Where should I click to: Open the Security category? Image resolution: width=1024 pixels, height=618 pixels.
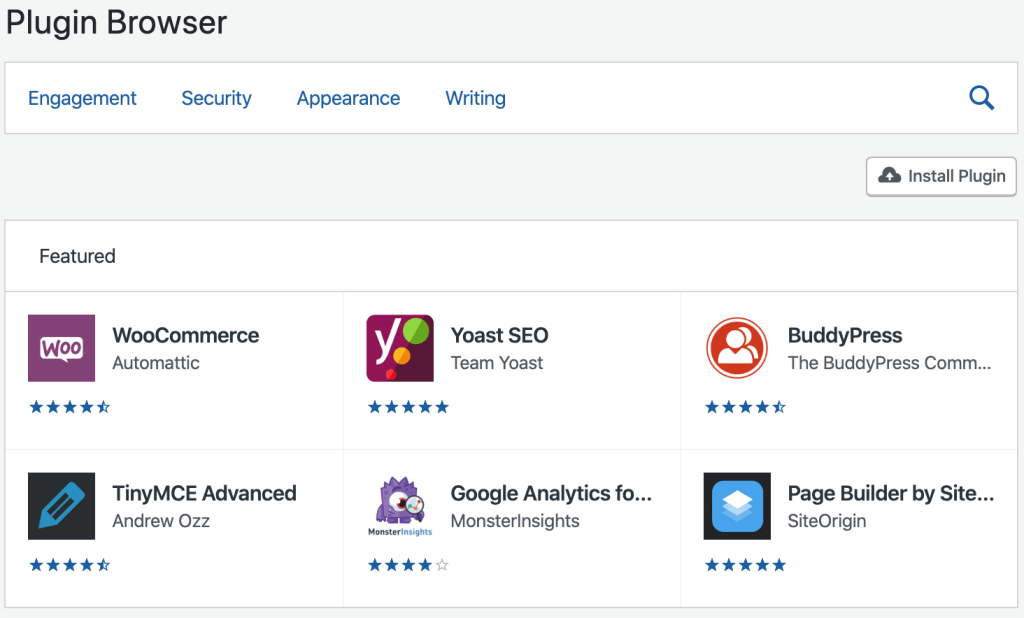[x=216, y=98]
